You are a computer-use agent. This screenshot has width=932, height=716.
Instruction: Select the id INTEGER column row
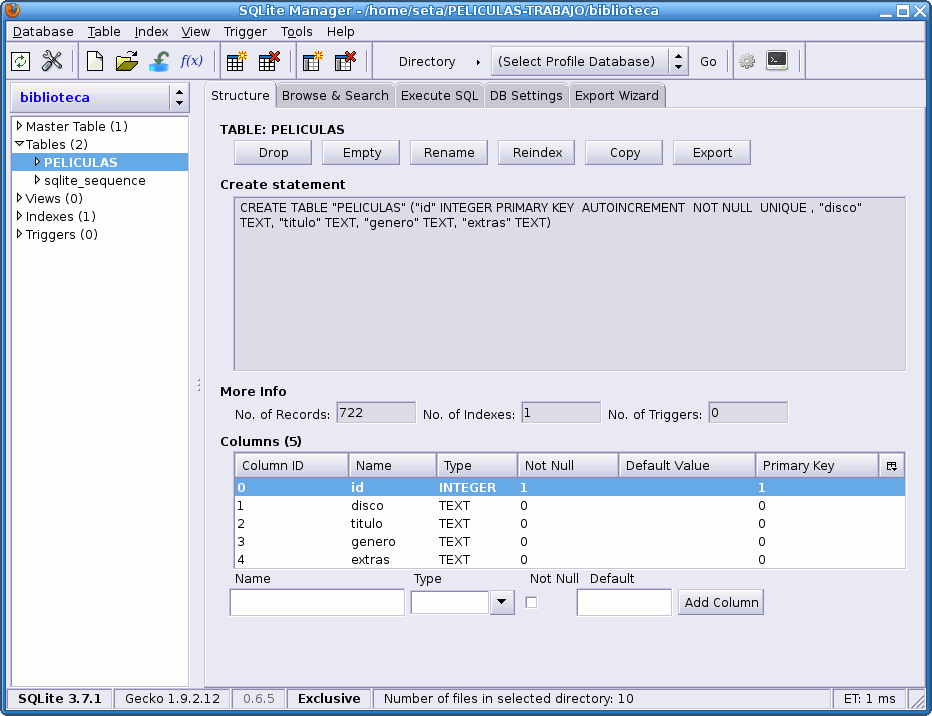(x=569, y=487)
